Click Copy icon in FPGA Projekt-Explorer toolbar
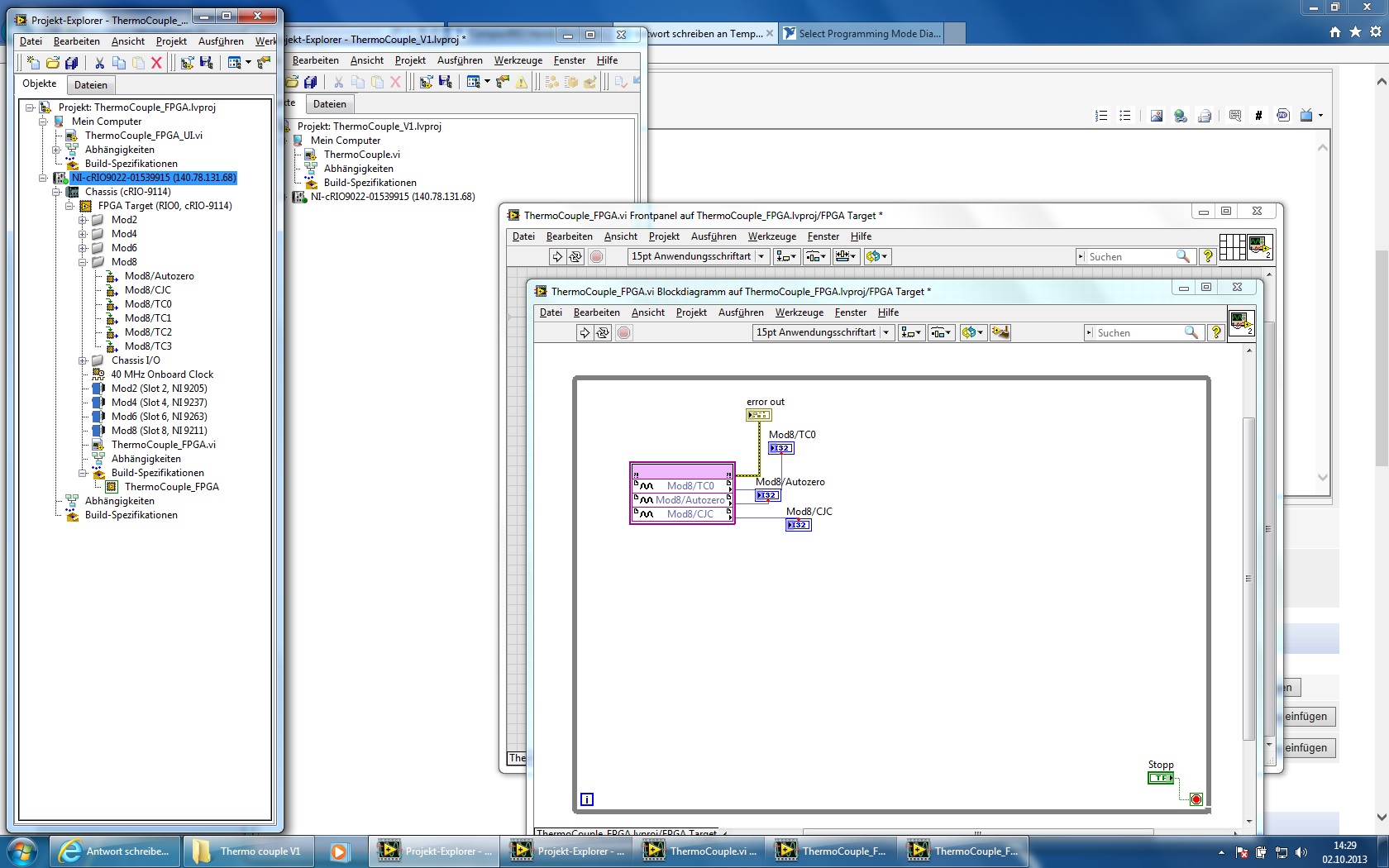The image size is (1389, 868). (119, 62)
